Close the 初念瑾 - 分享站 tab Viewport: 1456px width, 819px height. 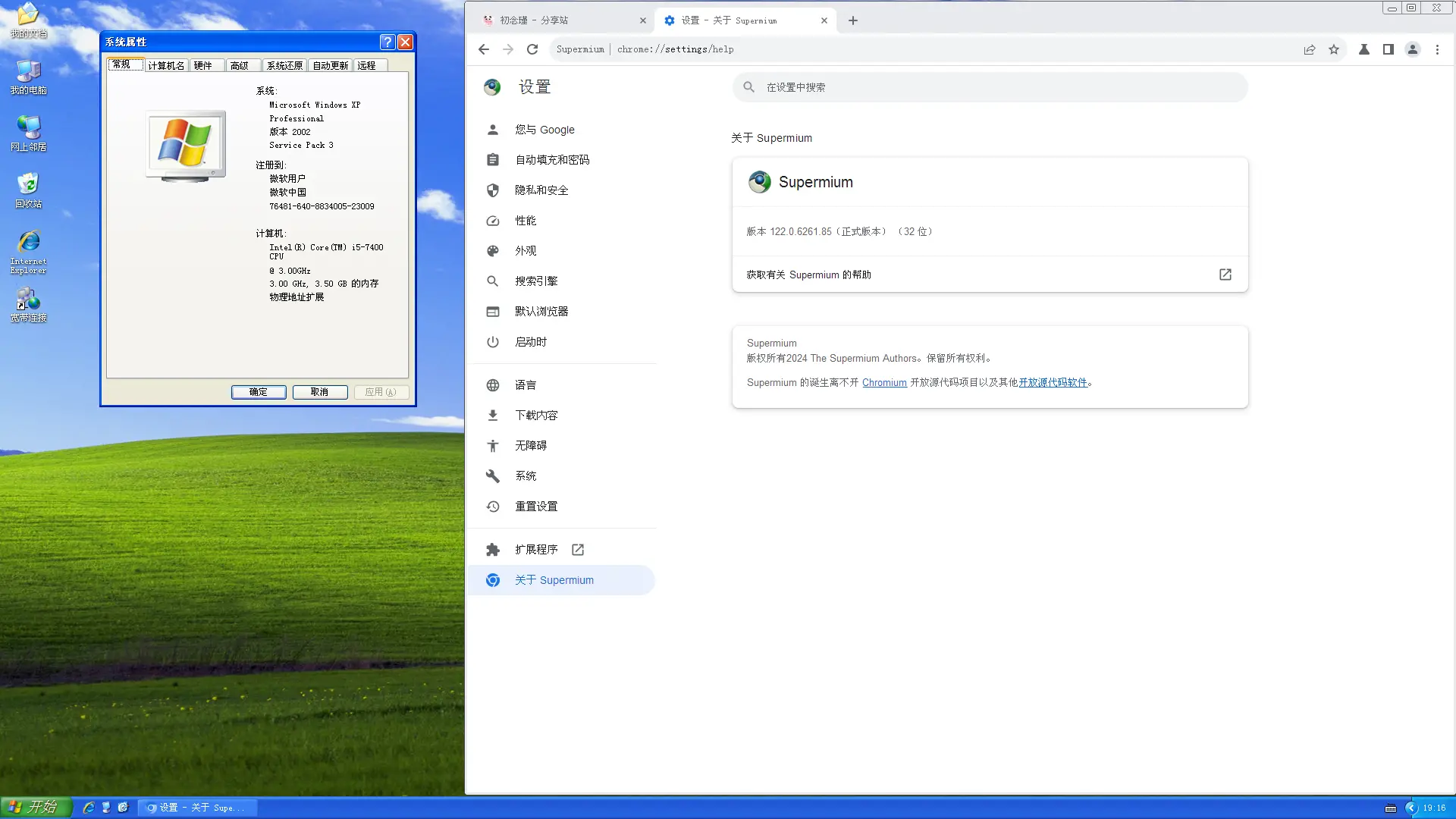click(643, 20)
